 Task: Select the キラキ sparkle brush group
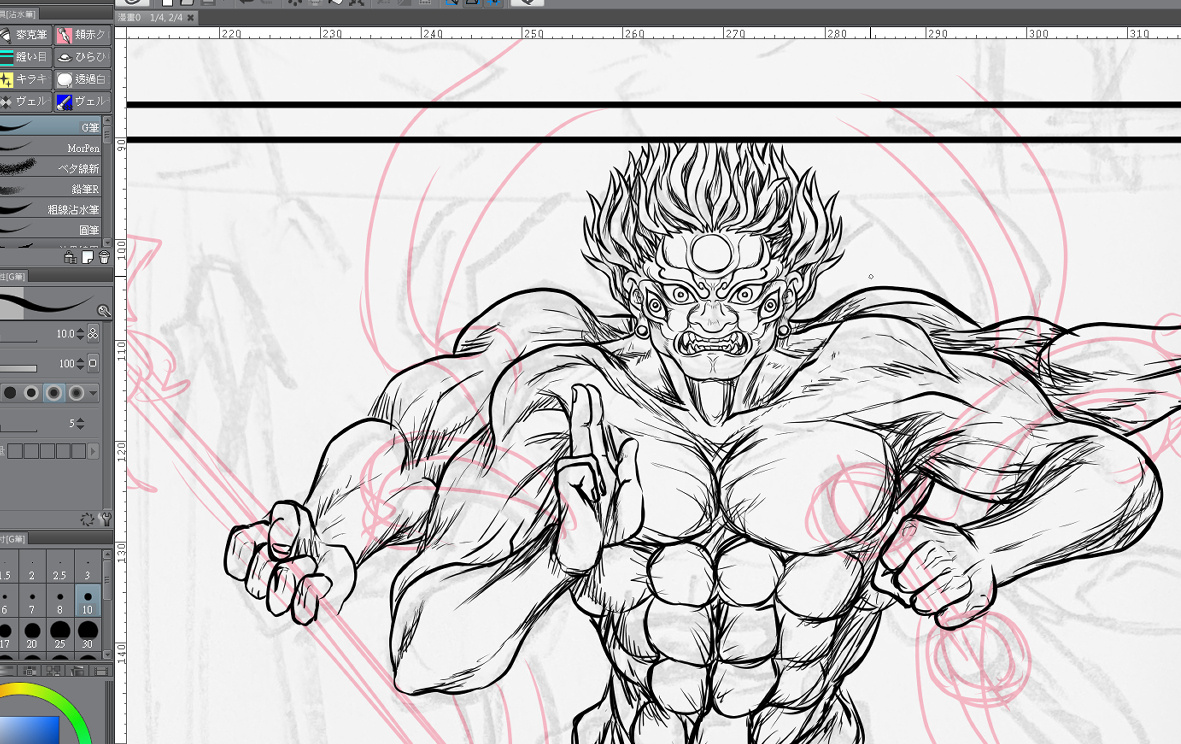tap(25, 79)
